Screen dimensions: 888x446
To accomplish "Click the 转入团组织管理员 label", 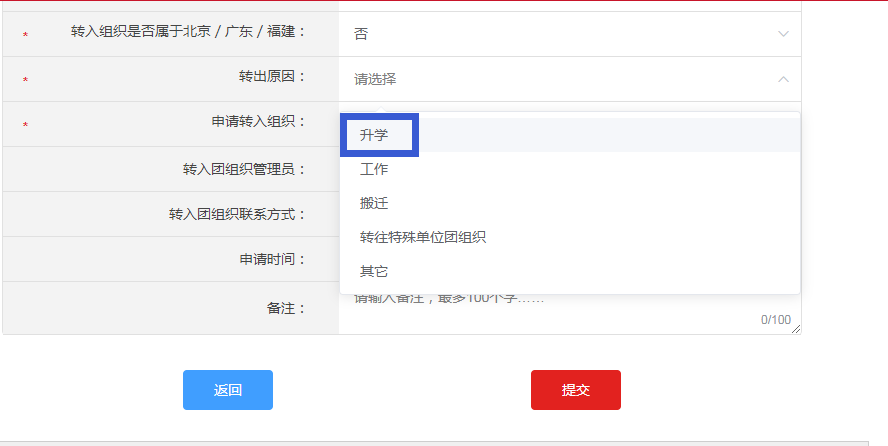I will (x=237, y=169).
